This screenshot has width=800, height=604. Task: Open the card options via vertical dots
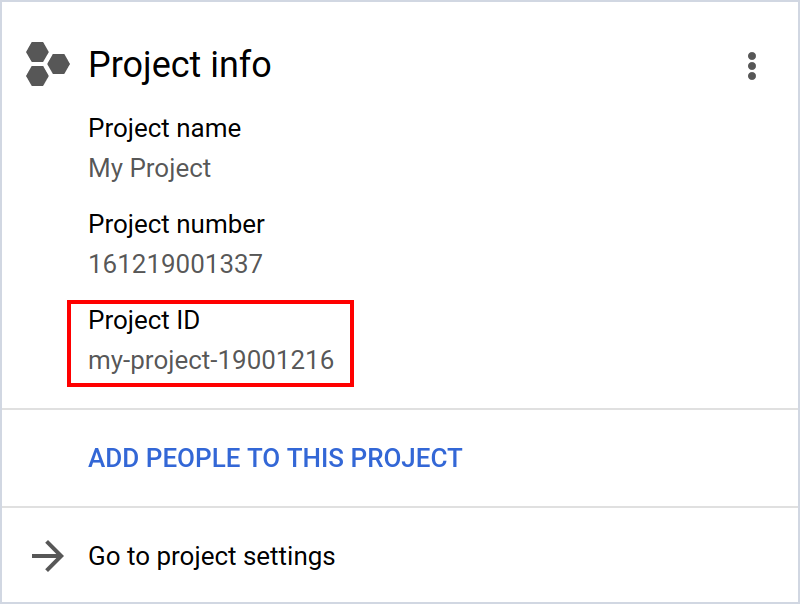tap(752, 66)
